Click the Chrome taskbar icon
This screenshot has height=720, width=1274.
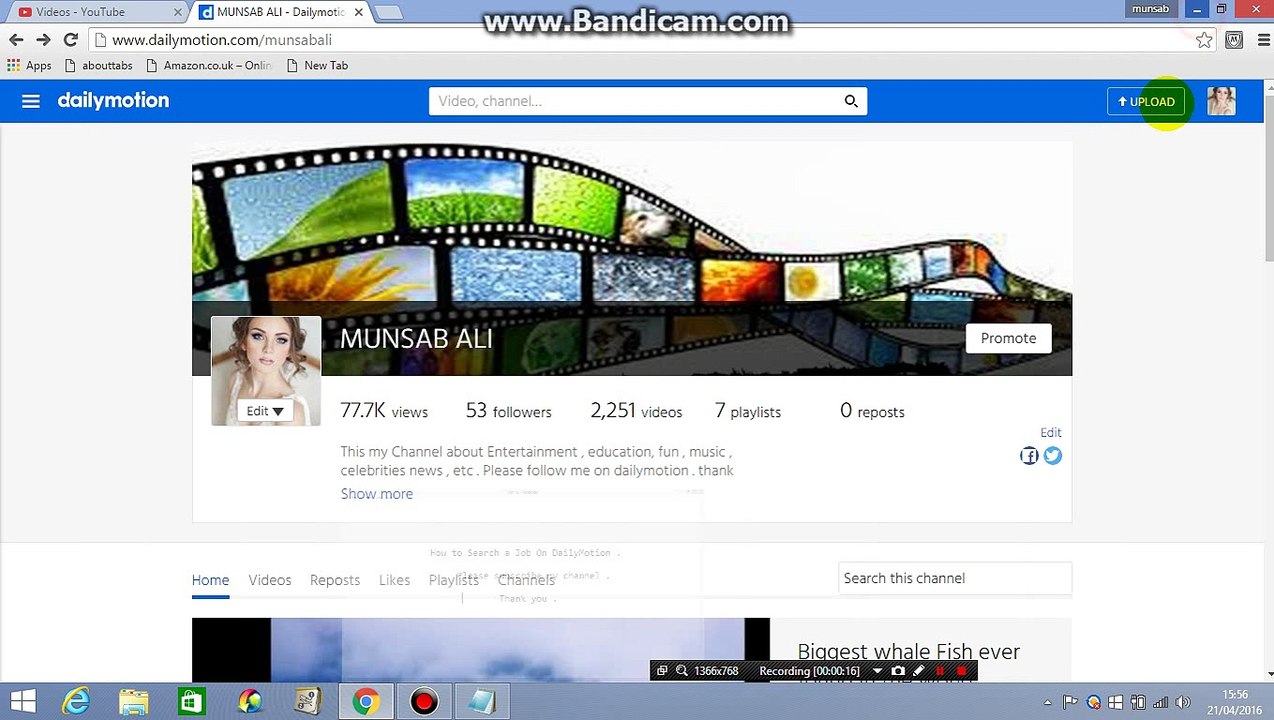tap(365, 702)
